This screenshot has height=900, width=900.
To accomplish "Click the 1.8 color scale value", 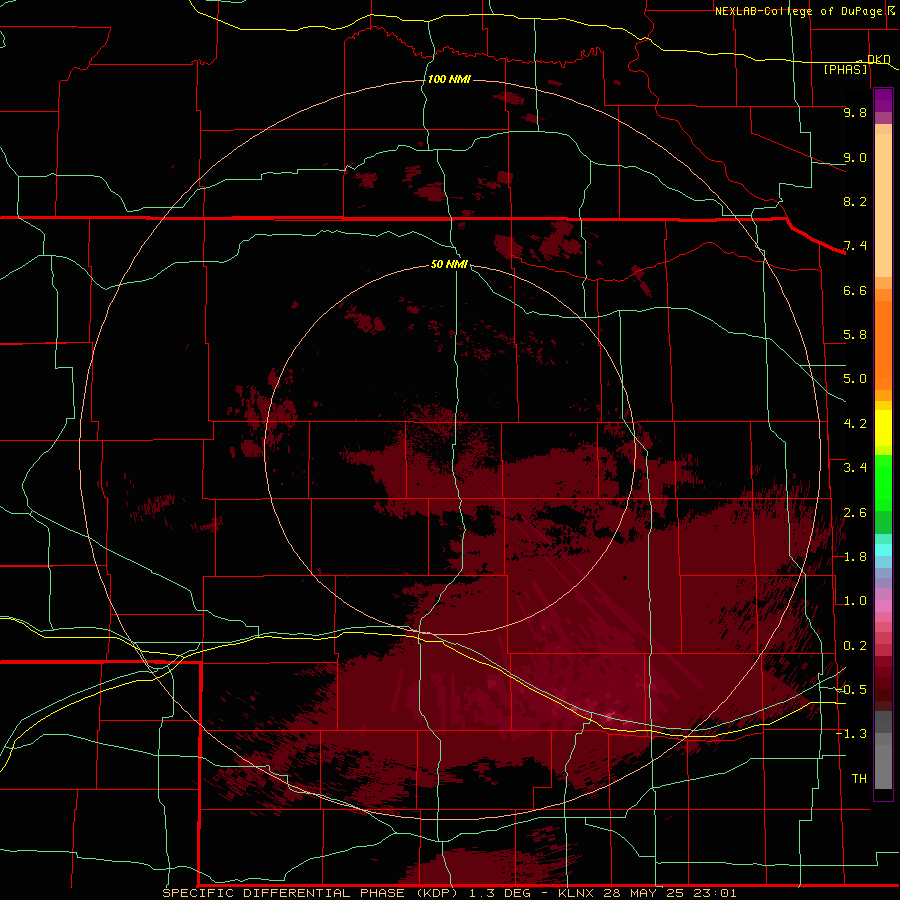I will point(855,557).
